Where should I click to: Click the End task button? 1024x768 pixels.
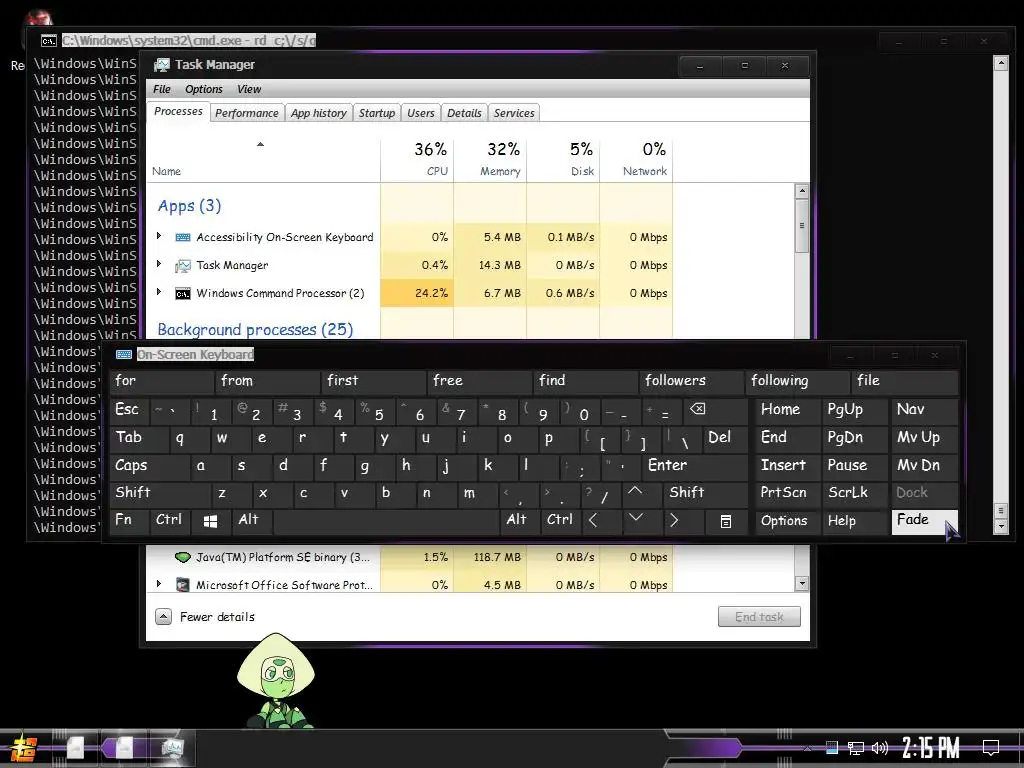pos(760,616)
